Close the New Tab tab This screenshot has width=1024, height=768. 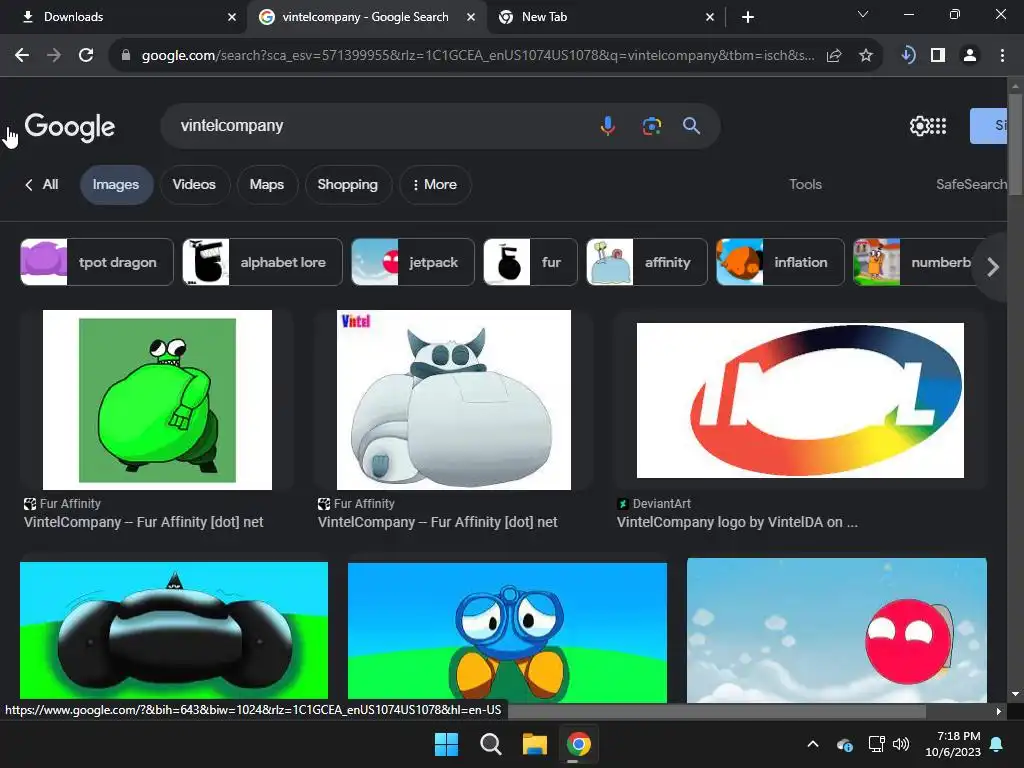(x=710, y=17)
